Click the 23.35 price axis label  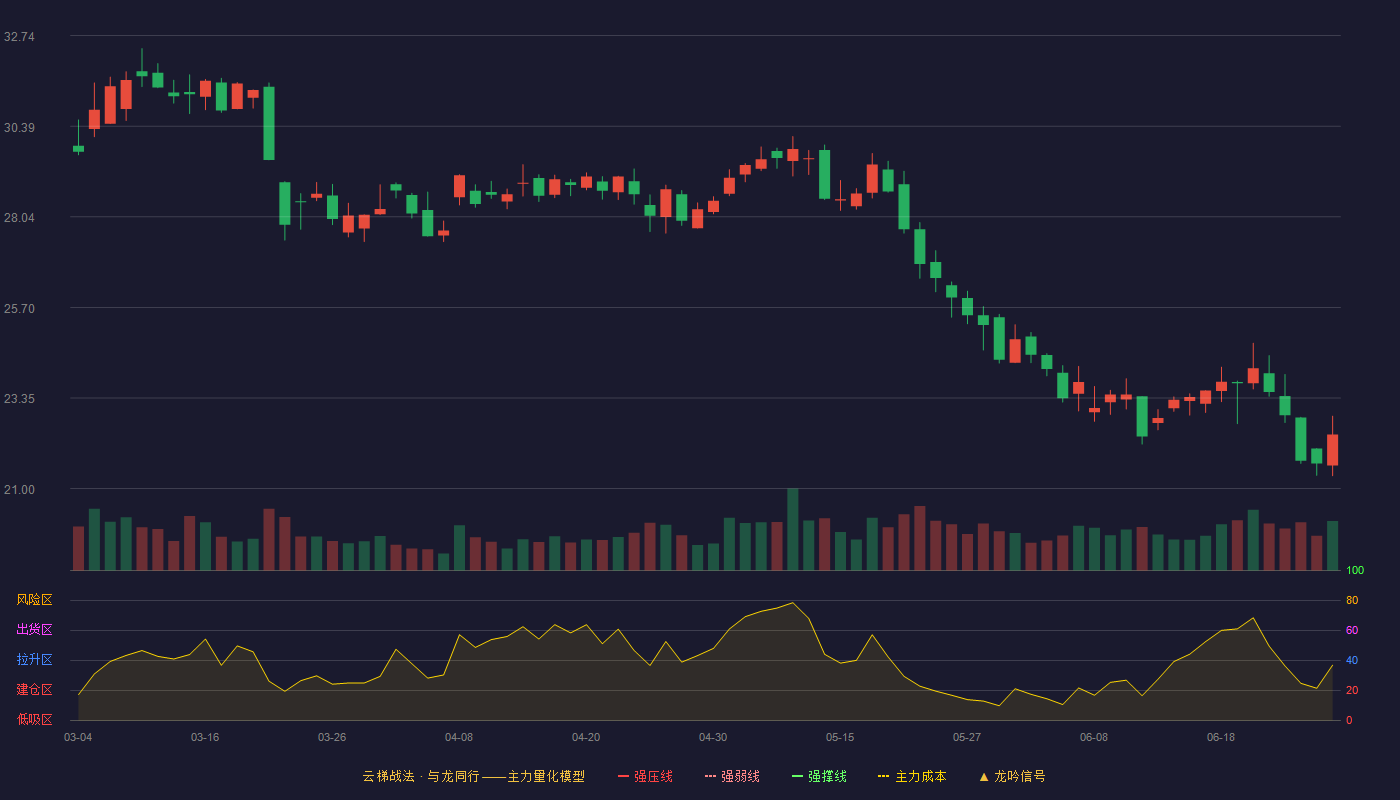coord(19,398)
